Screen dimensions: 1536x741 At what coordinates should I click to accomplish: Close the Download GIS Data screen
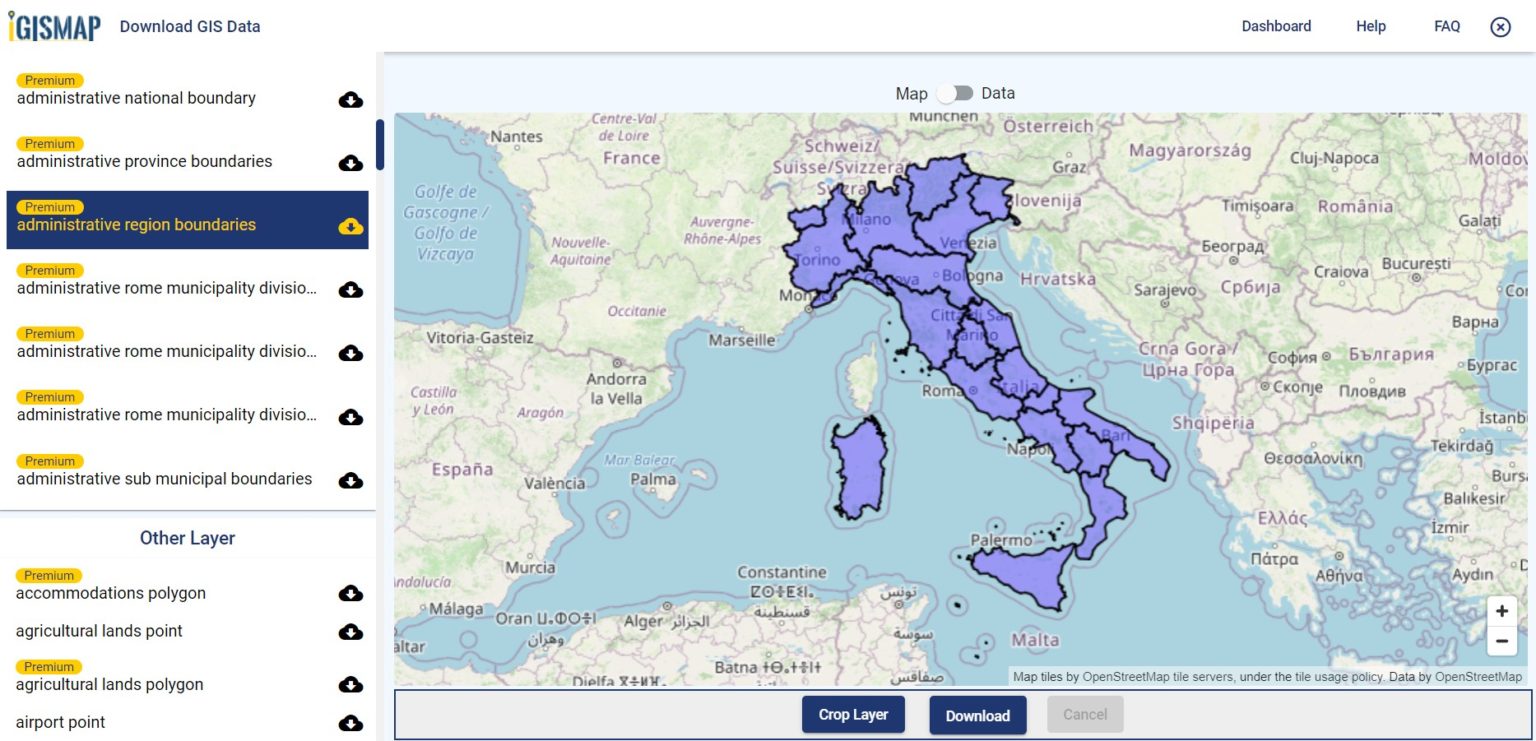tap(1500, 27)
